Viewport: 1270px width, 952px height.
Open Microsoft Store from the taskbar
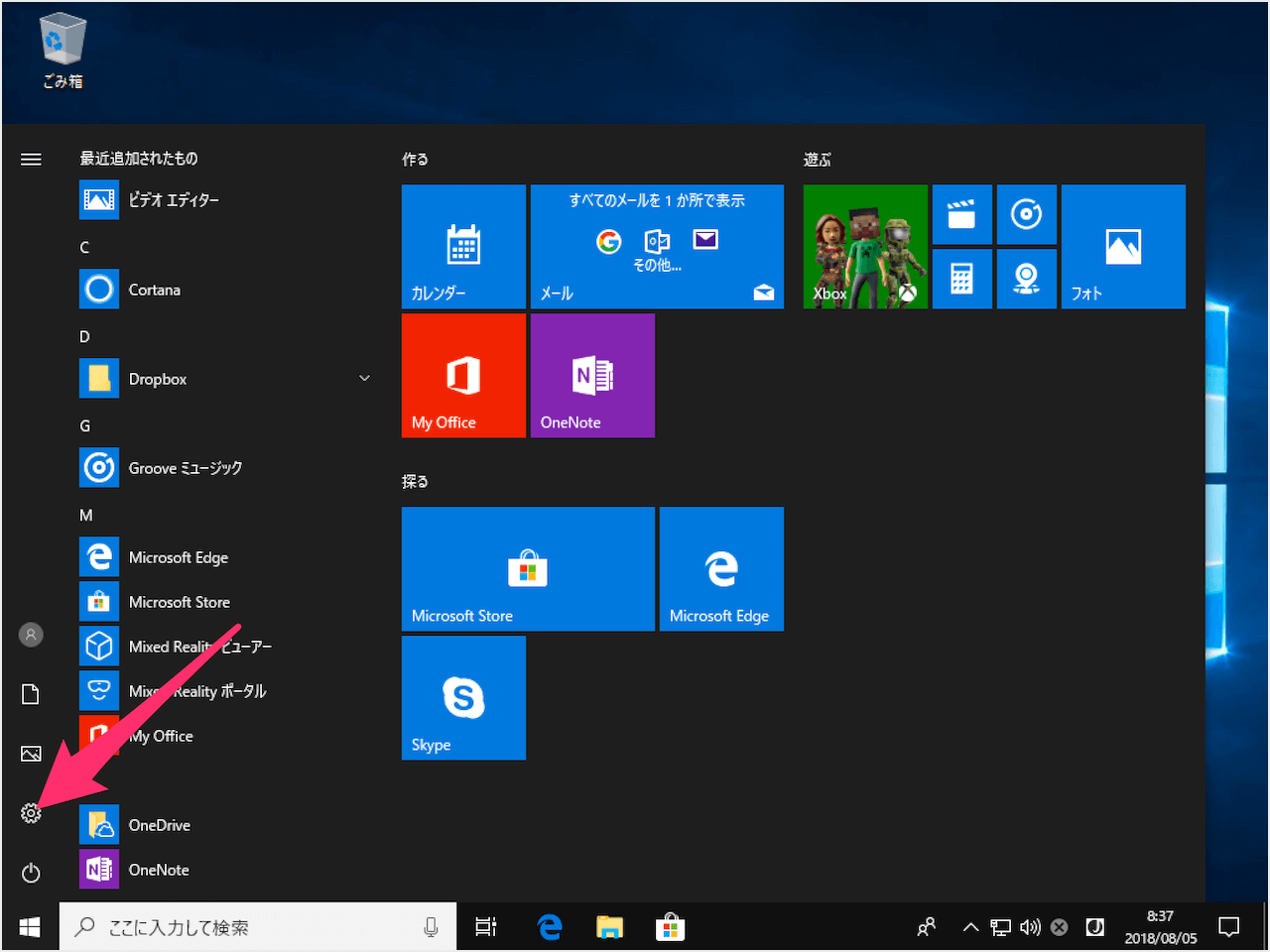670,927
